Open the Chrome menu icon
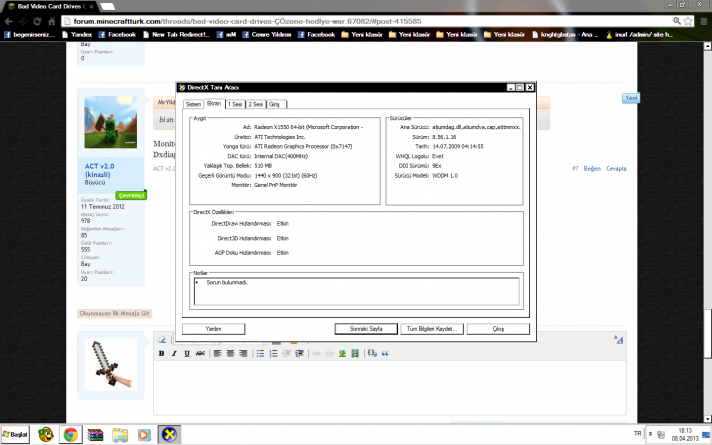Screen dimensions: 712x445 tap(703, 21)
